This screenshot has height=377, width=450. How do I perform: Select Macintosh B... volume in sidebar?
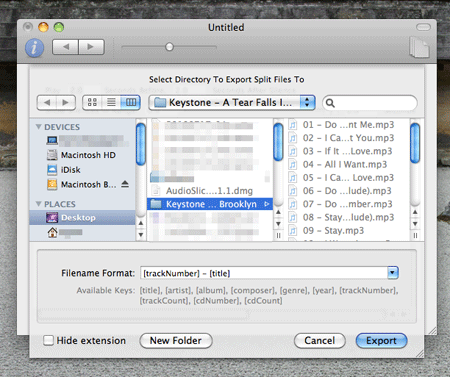[x=82, y=184]
